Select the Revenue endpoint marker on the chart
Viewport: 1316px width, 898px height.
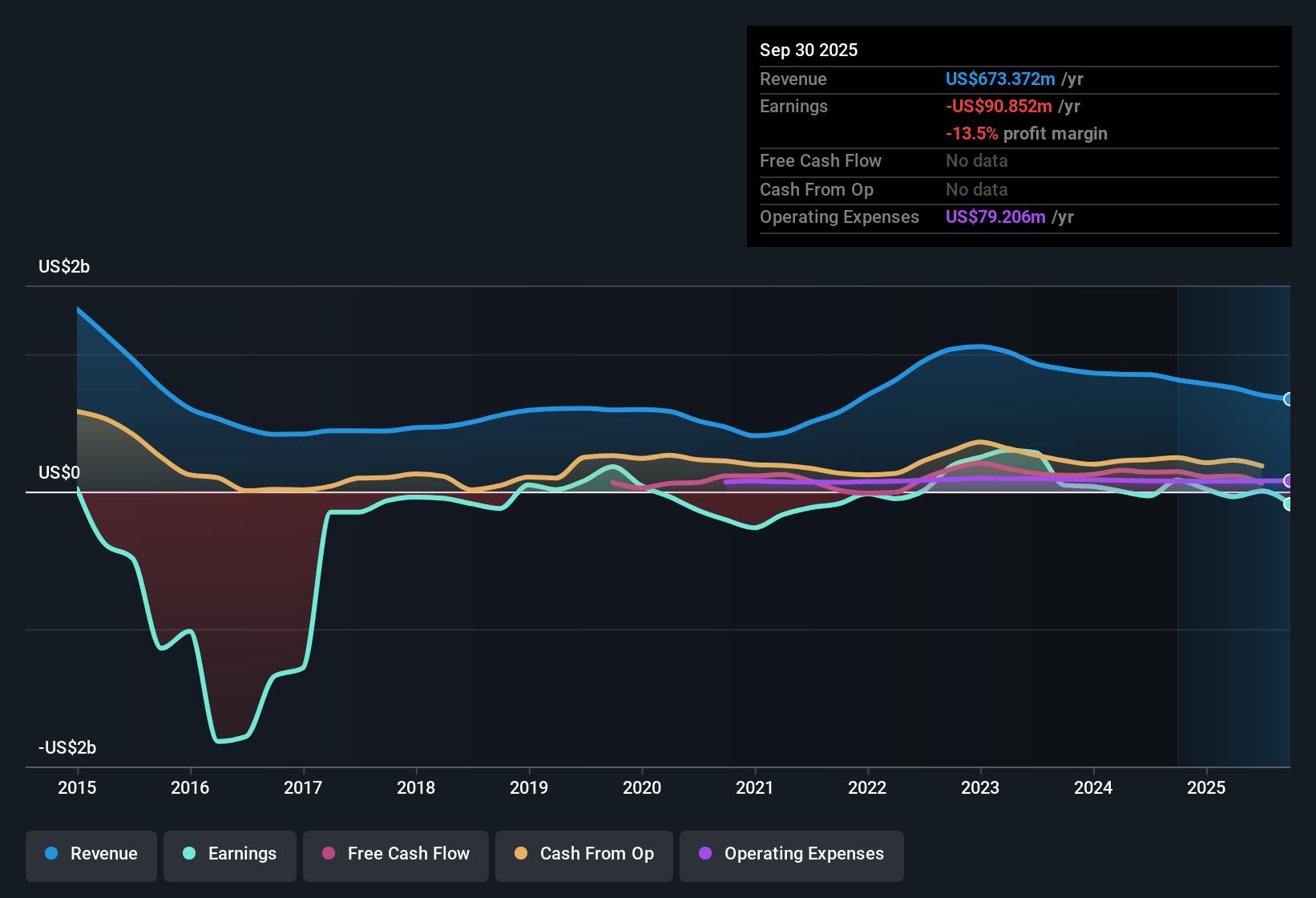[x=1289, y=398]
